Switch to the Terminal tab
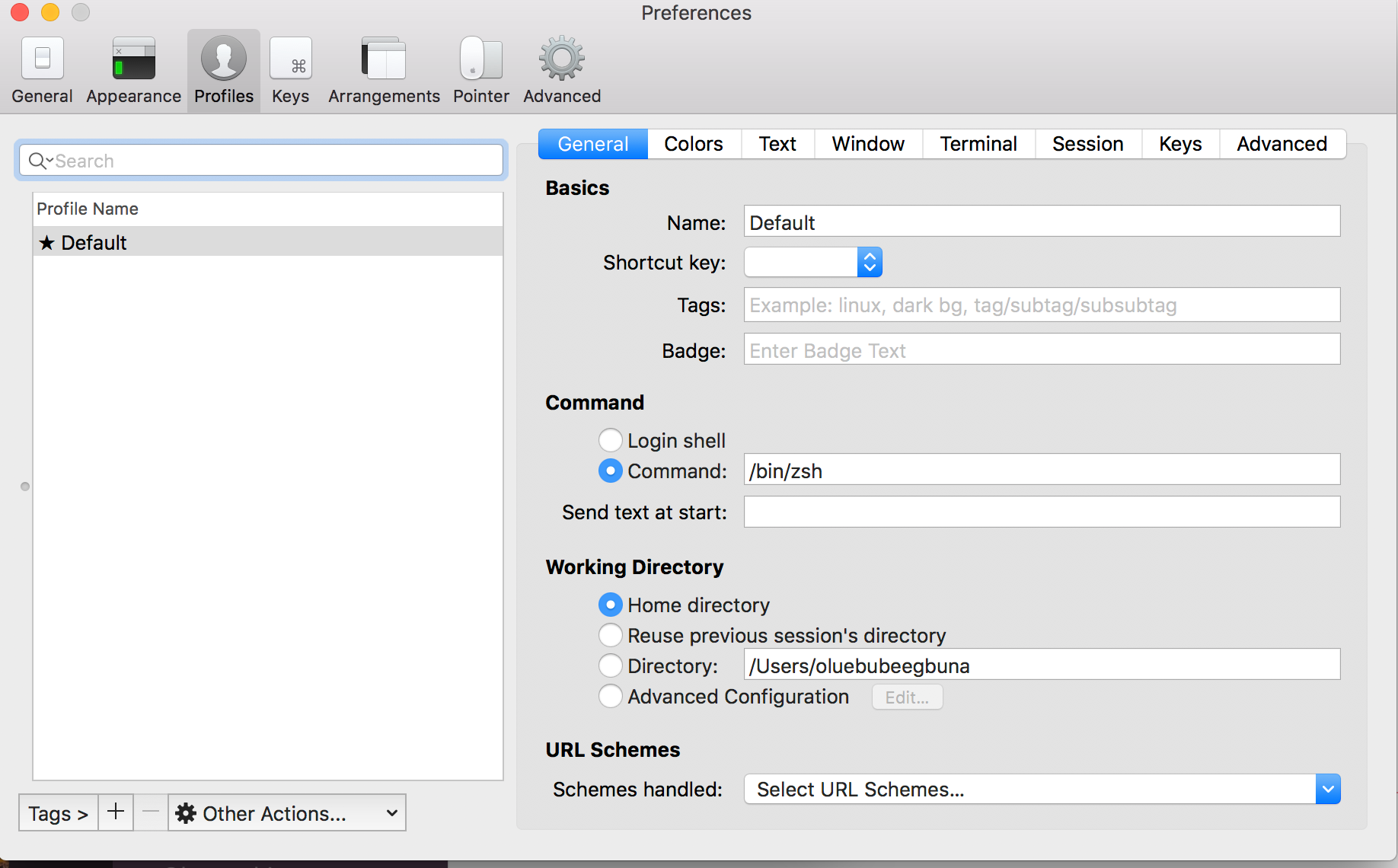 click(978, 144)
